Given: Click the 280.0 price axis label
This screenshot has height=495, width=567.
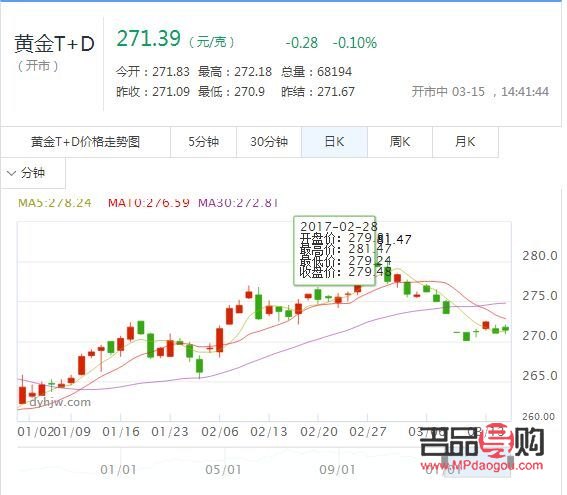Looking at the screenshot, I should 540,256.
